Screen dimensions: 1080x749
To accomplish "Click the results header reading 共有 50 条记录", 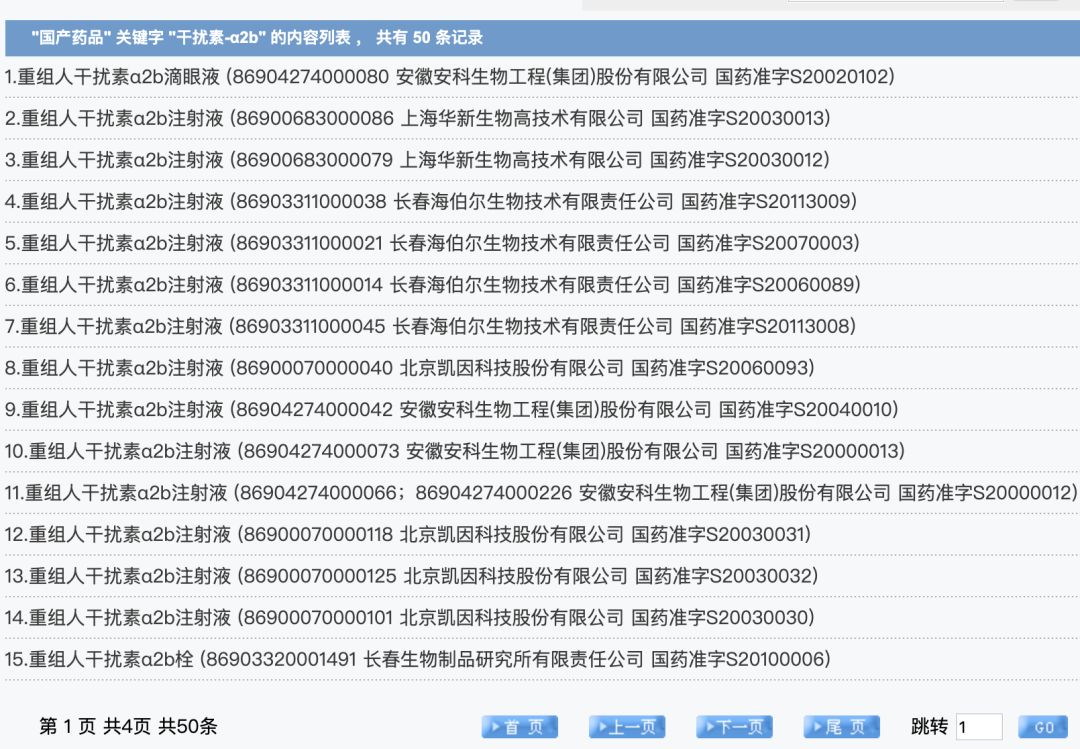I will click(429, 37).
